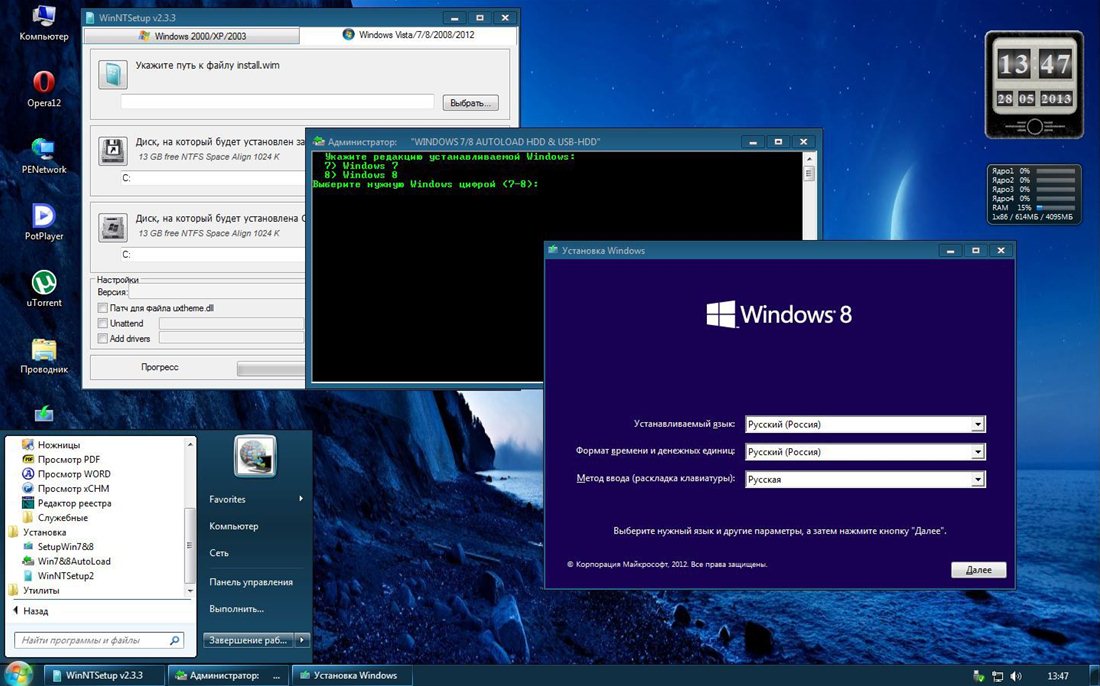Switch to Windows 2000/XP/2003 tab

tap(192, 36)
